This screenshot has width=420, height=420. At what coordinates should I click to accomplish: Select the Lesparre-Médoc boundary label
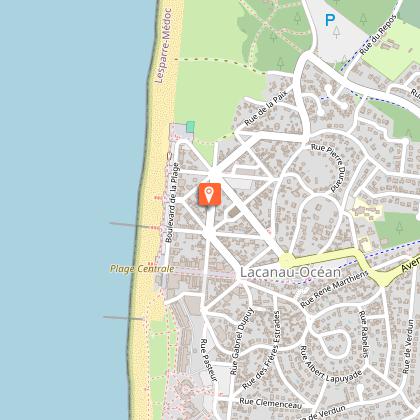(x=164, y=46)
